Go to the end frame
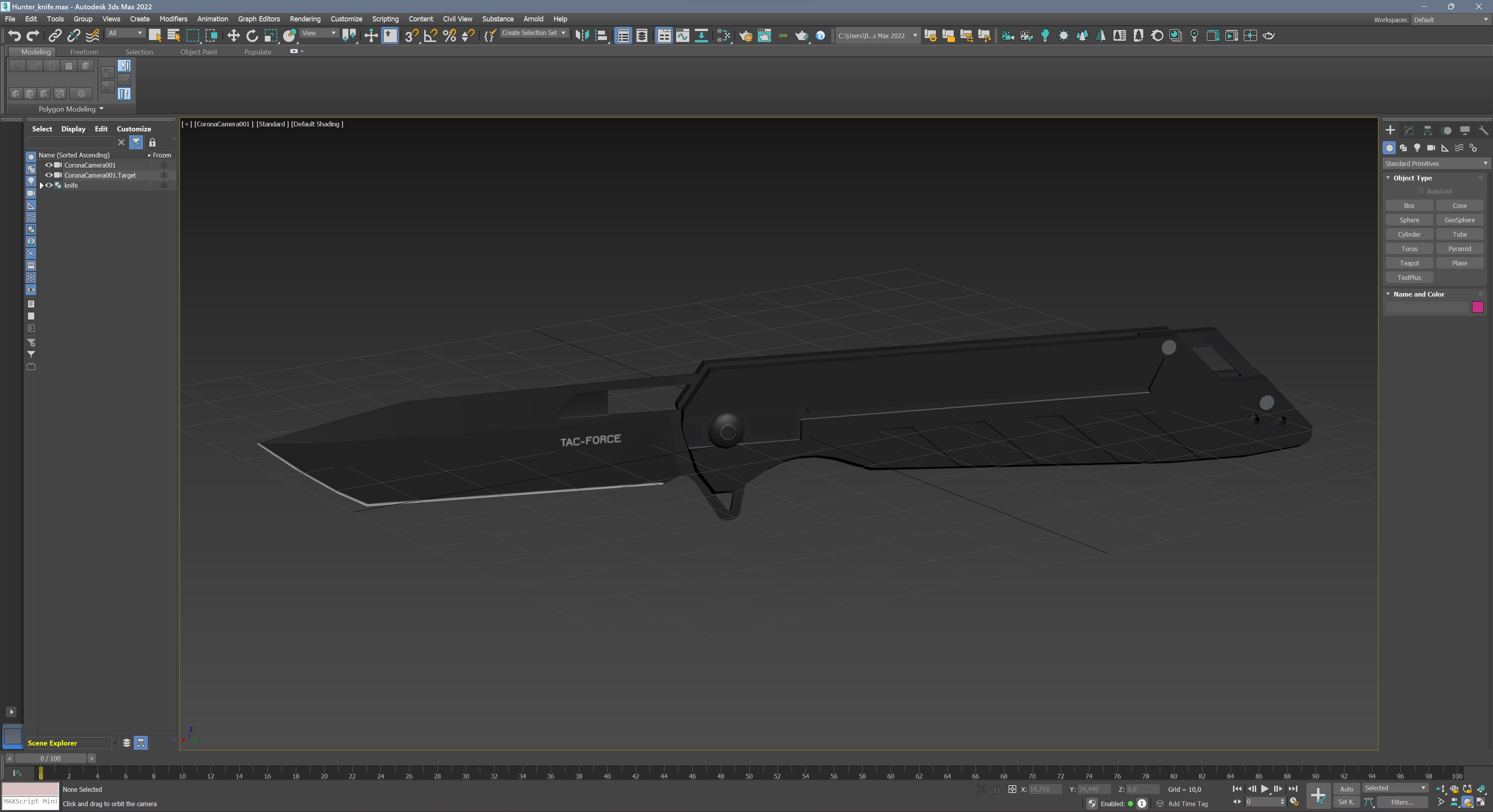Image resolution: width=1493 pixels, height=812 pixels. point(1293,789)
